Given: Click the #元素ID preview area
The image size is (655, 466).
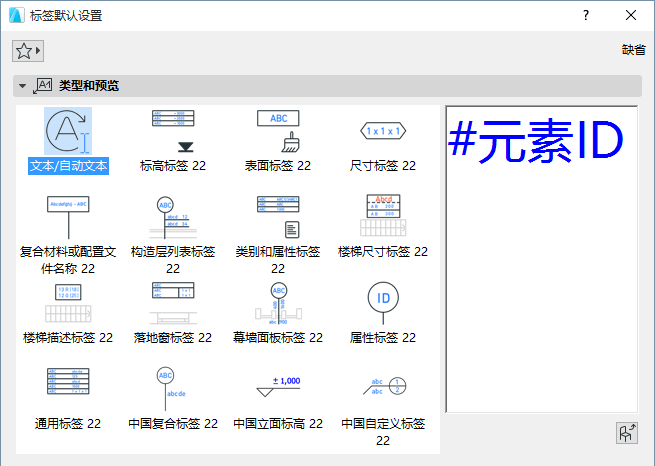Looking at the screenshot, I should (x=541, y=259).
